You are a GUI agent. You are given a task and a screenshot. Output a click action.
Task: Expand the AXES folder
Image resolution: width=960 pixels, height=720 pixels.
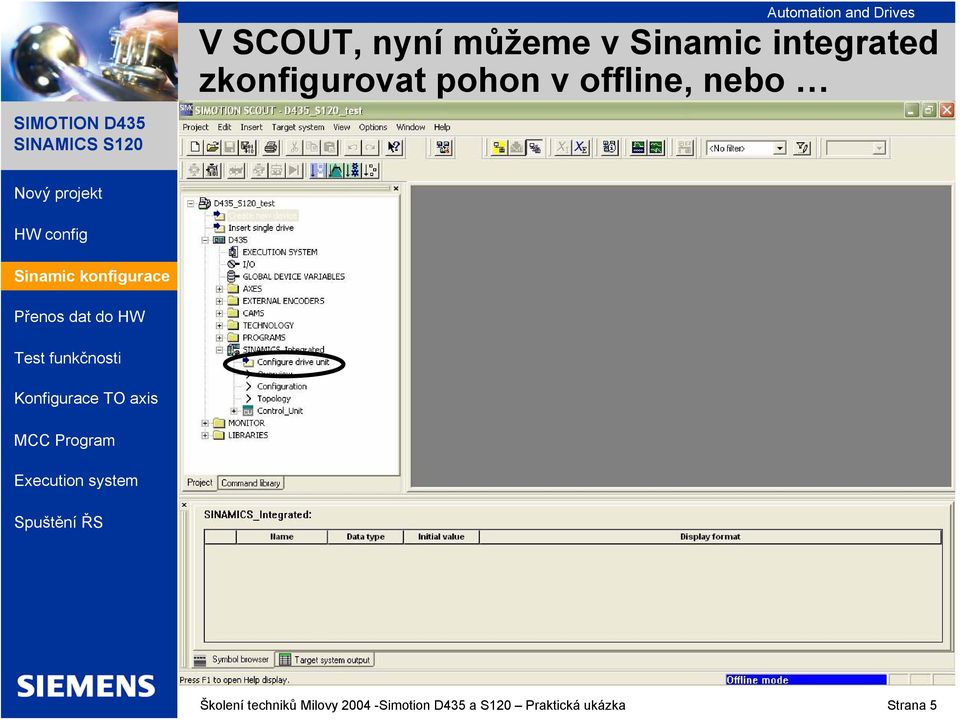[219, 289]
